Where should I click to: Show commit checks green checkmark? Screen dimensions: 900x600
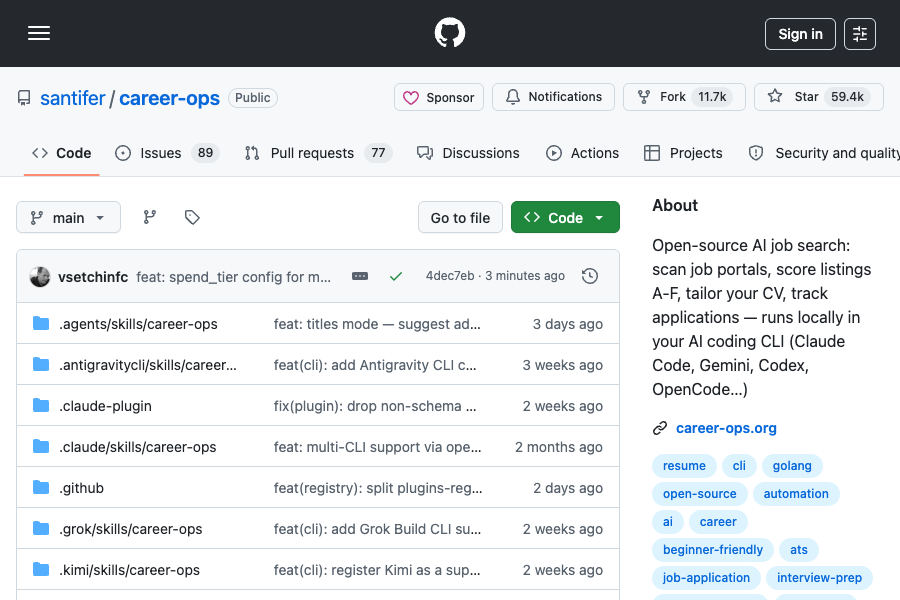(x=395, y=277)
